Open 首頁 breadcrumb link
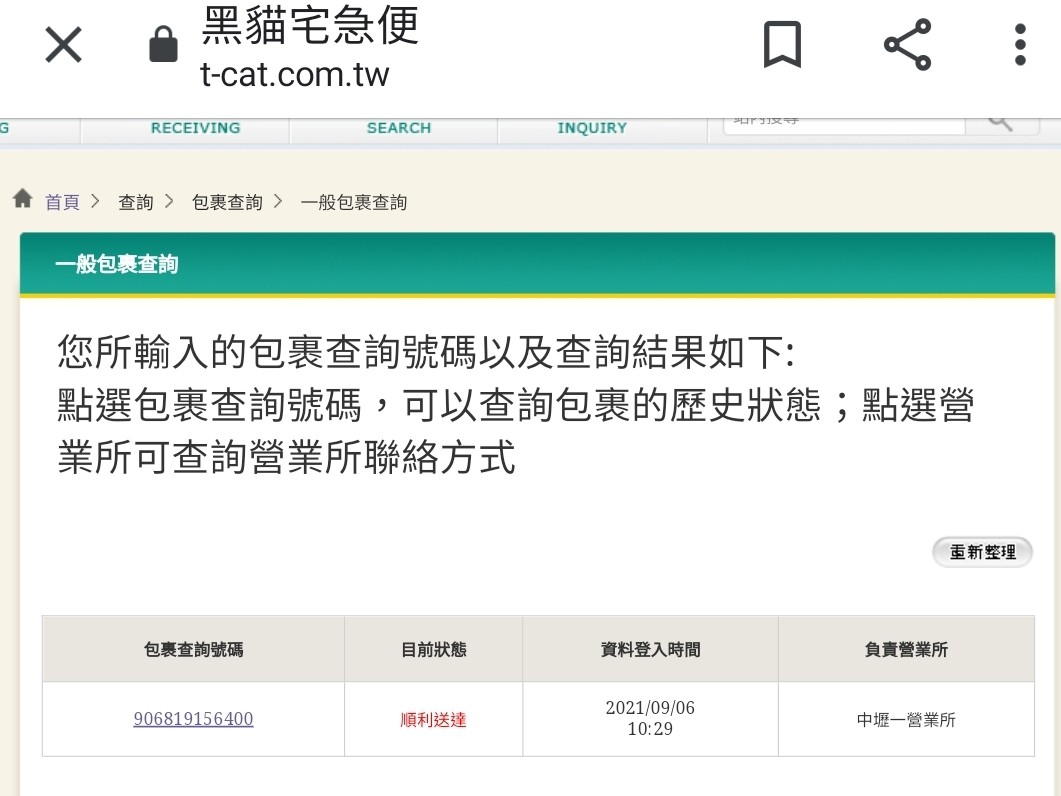 [x=62, y=202]
